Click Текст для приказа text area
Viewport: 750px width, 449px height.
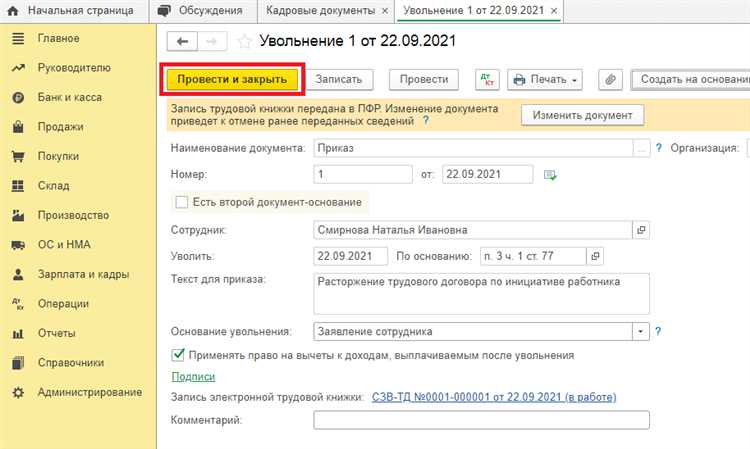click(482, 294)
